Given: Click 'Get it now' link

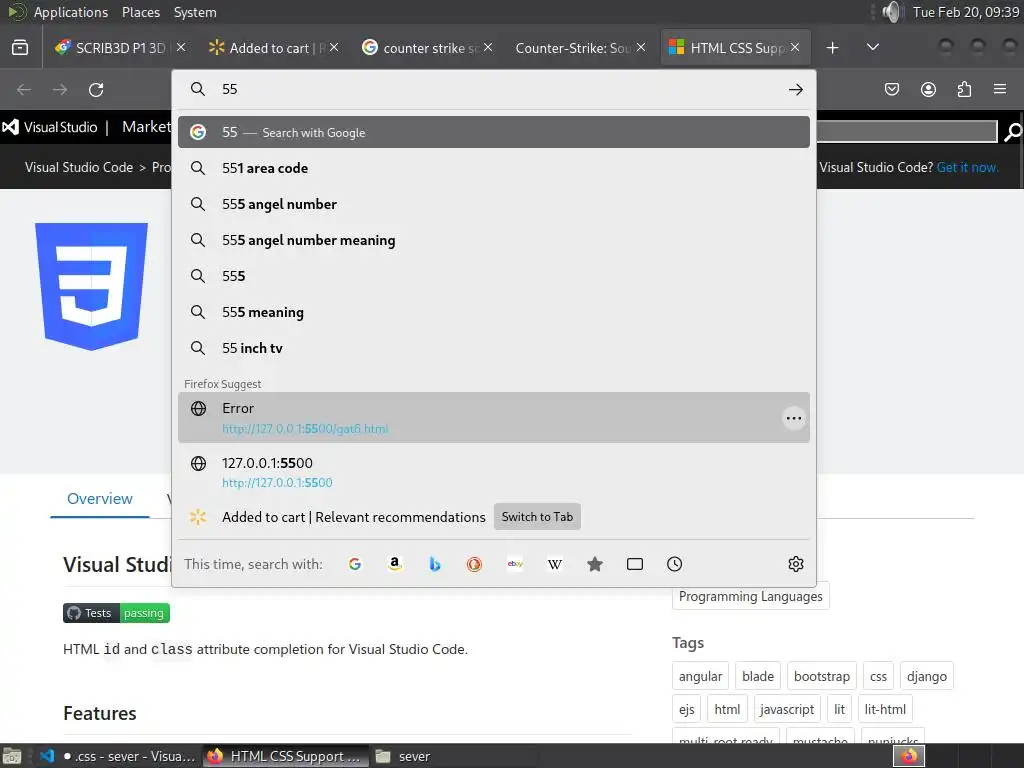Looking at the screenshot, I should (967, 167).
